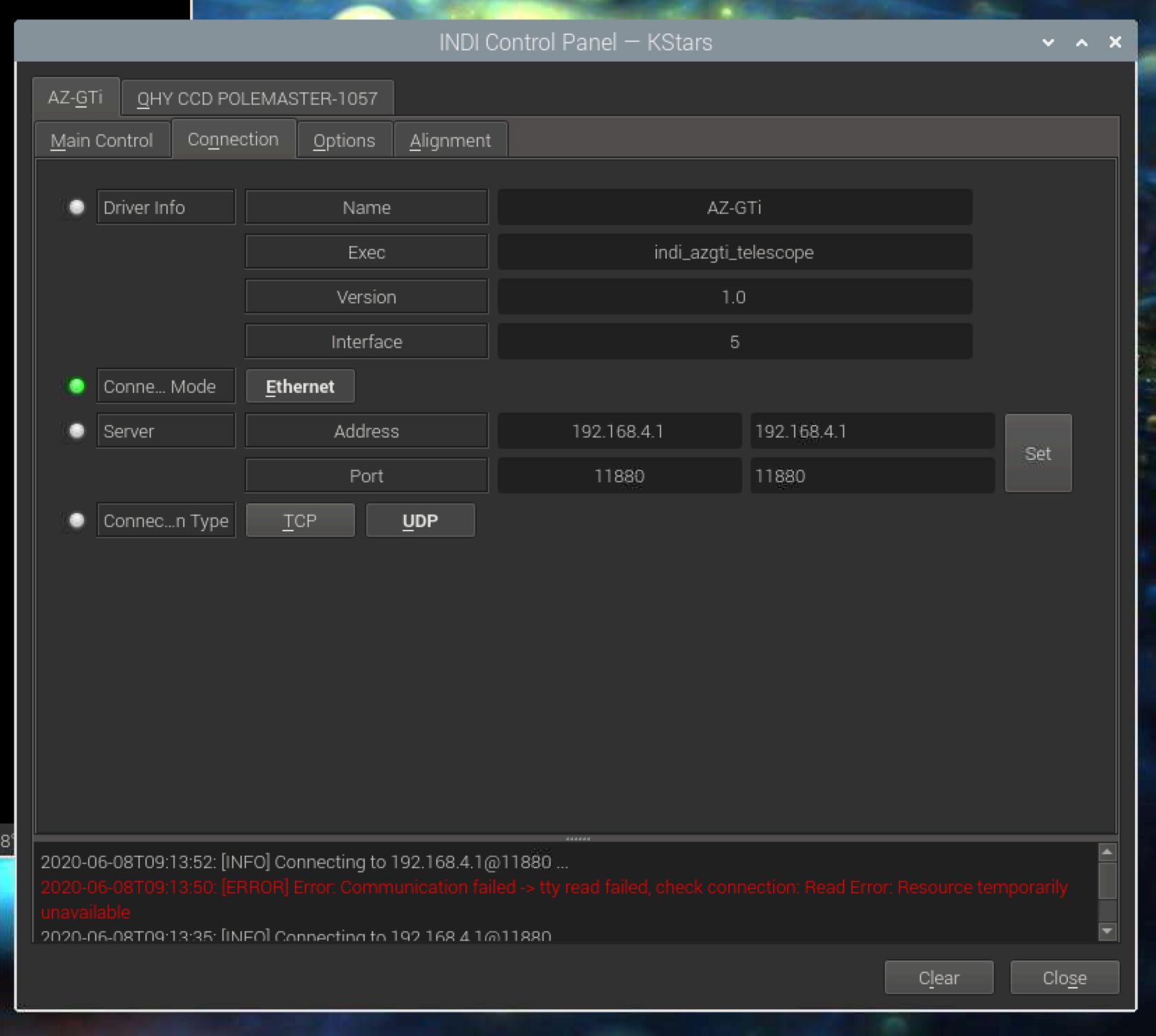Click the 'Exec' field label

pyautogui.click(x=366, y=252)
